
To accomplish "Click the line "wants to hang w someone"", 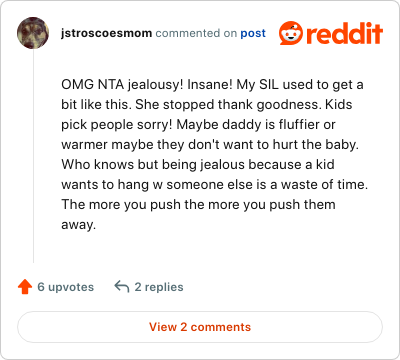I will pos(215,185).
